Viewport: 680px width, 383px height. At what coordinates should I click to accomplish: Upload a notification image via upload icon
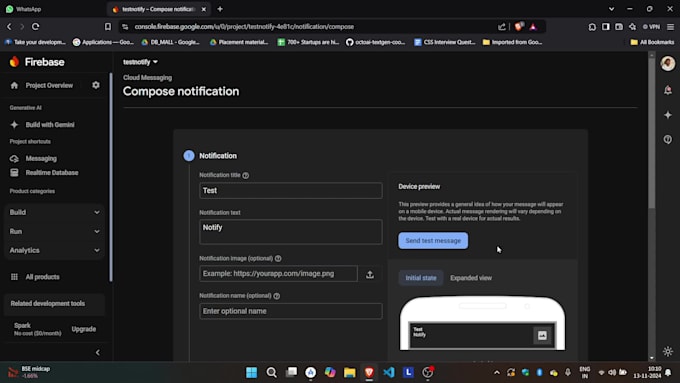point(370,274)
